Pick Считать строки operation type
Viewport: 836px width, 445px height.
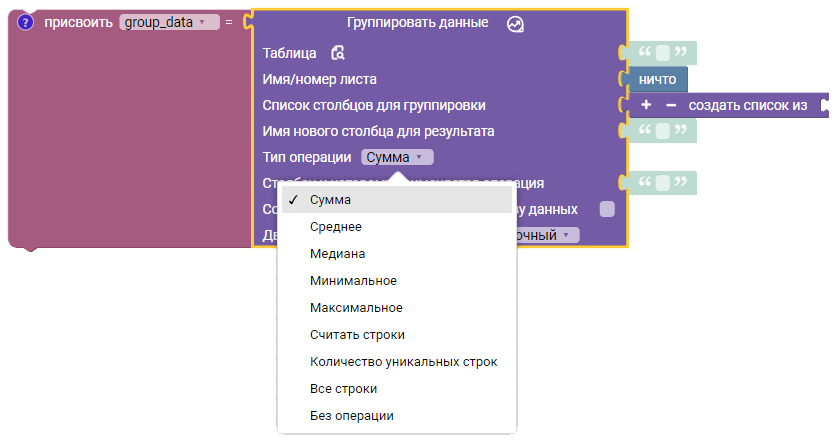[x=397, y=335]
